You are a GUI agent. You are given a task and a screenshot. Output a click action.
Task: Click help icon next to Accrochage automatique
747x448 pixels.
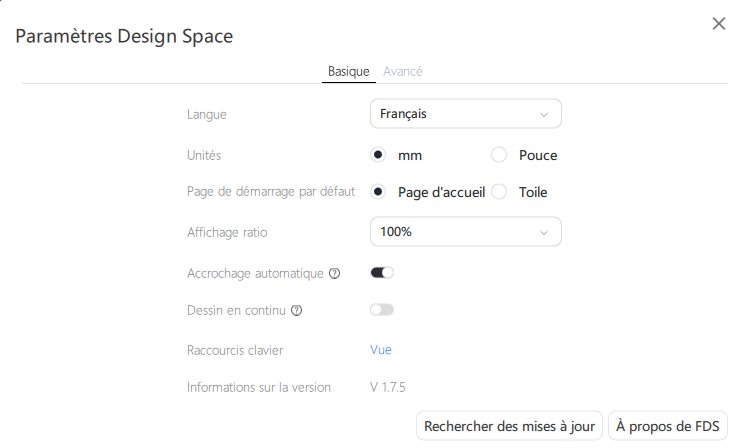pyautogui.click(x=334, y=273)
